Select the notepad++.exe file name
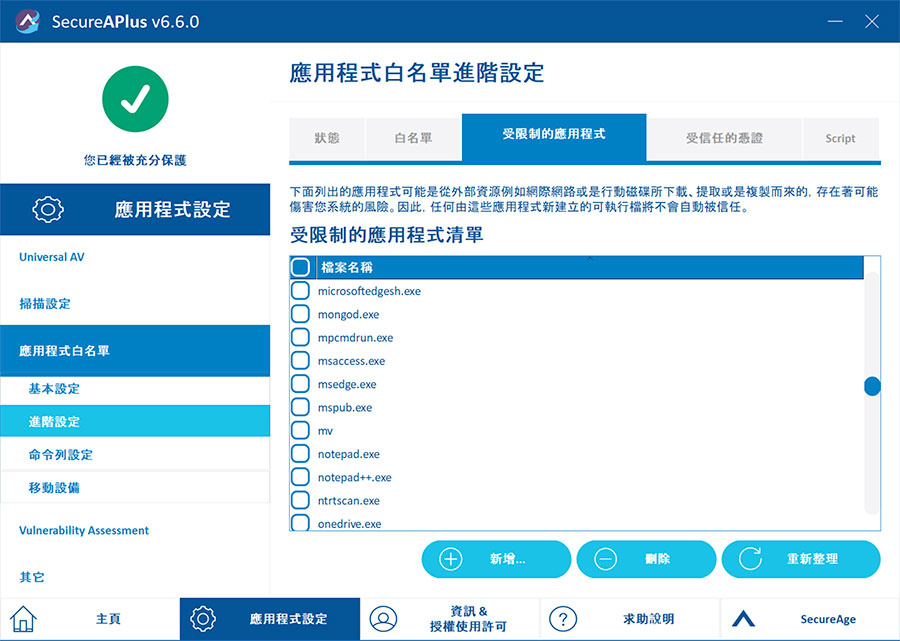This screenshot has width=900, height=641. point(354,477)
